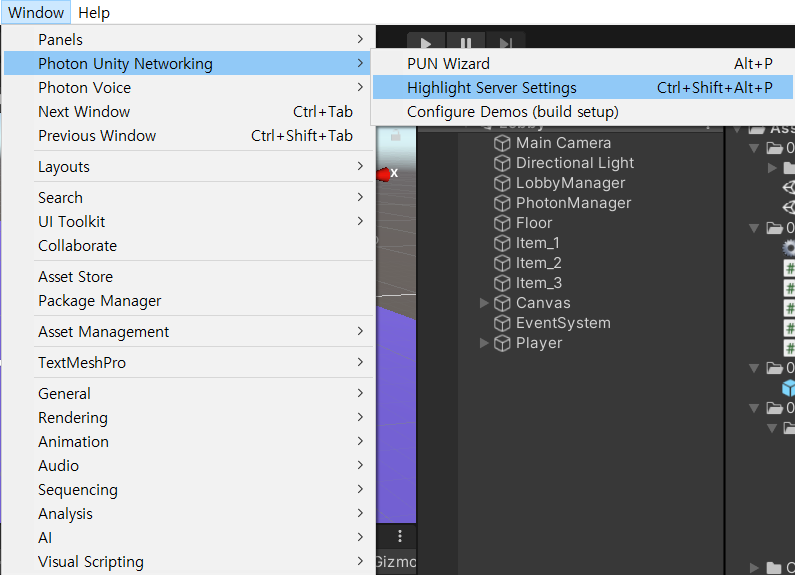Click the Step frame button
Viewport: 795px width, 575px height.
coord(505,42)
